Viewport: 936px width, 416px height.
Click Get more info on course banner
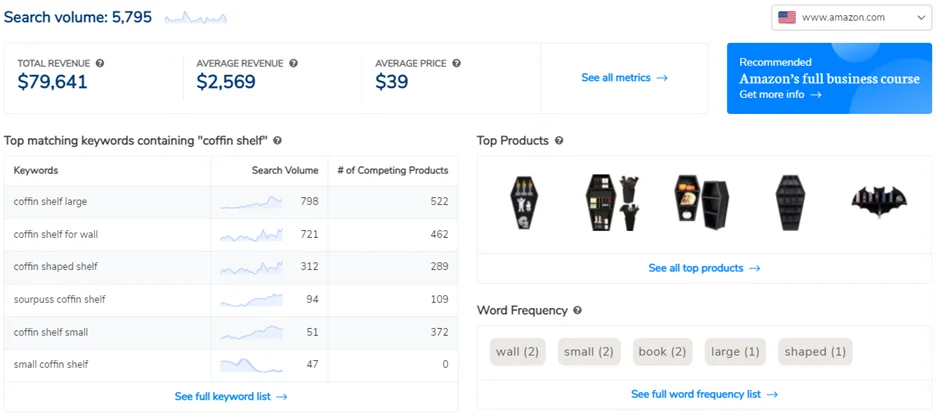click(780, 94)
